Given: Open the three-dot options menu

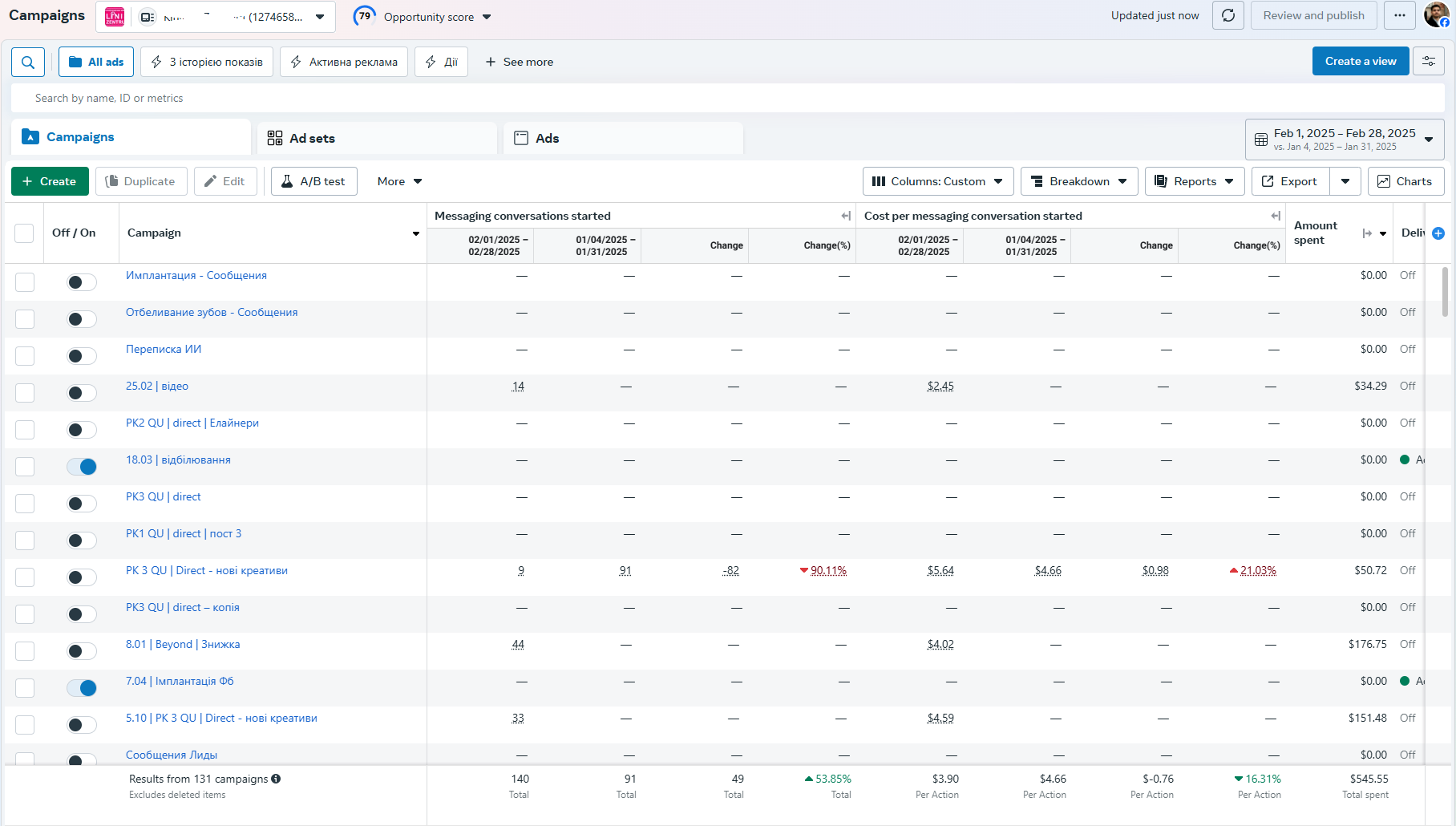Looking at the screenshot, I should click(x=1400, y=15).
